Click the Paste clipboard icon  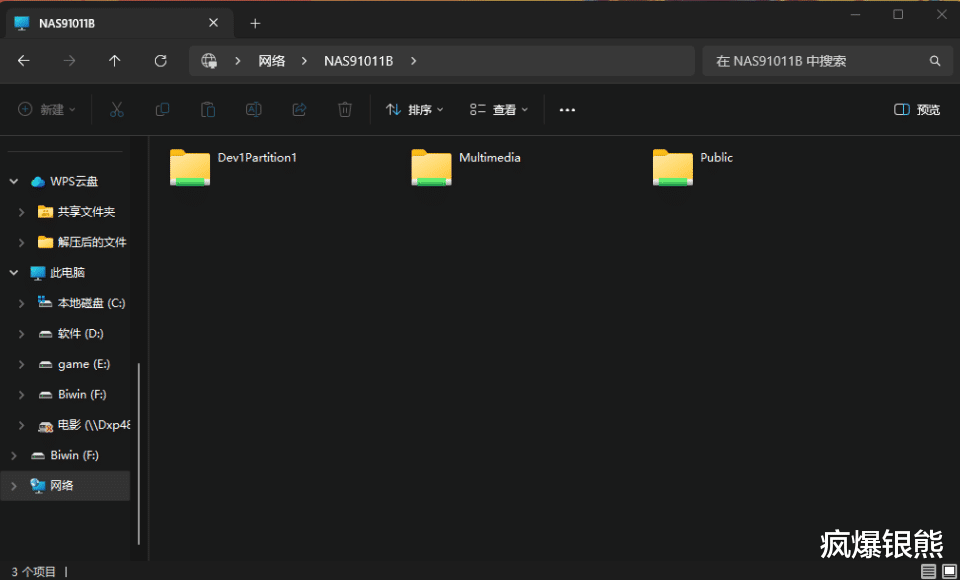click(x=208, y=110)
